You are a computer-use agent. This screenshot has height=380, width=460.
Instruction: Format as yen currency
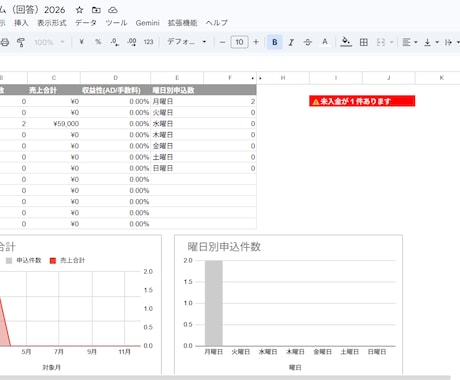pyautogui.click(x=81, y=42)
